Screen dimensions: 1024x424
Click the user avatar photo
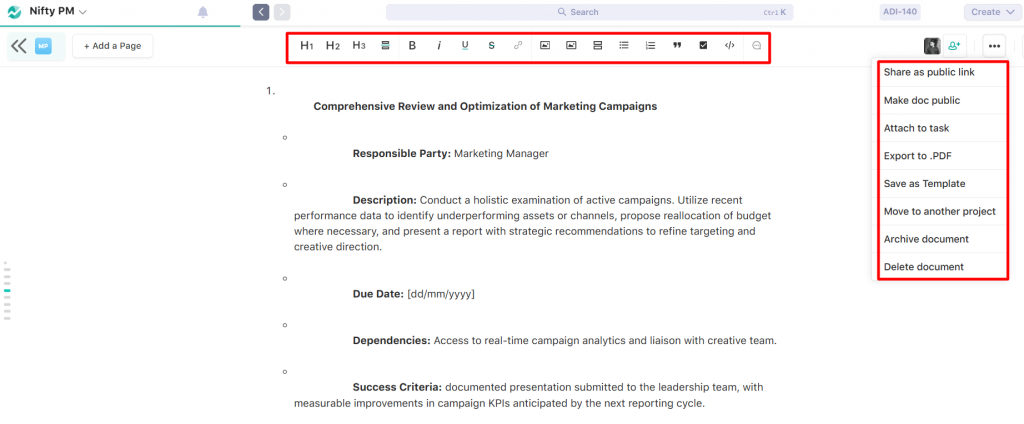932,46
